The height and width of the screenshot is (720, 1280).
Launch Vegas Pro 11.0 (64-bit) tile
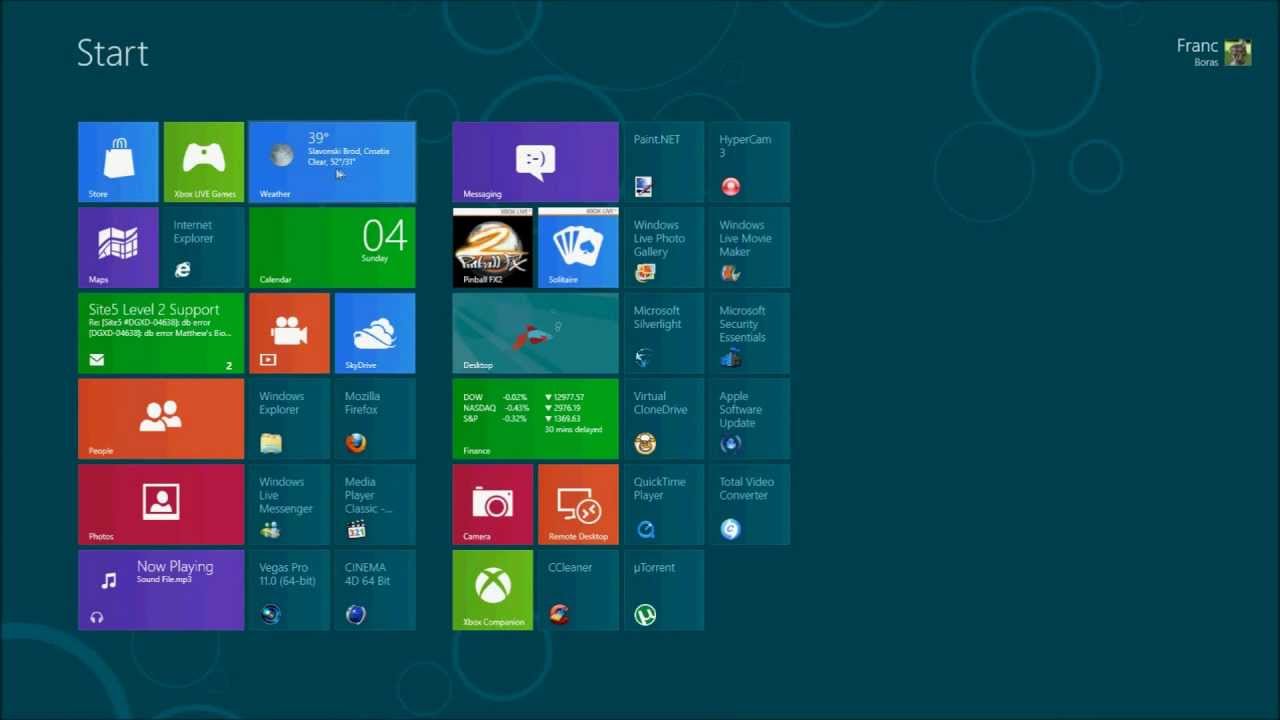pyautogui.click(x=289, y=590)
